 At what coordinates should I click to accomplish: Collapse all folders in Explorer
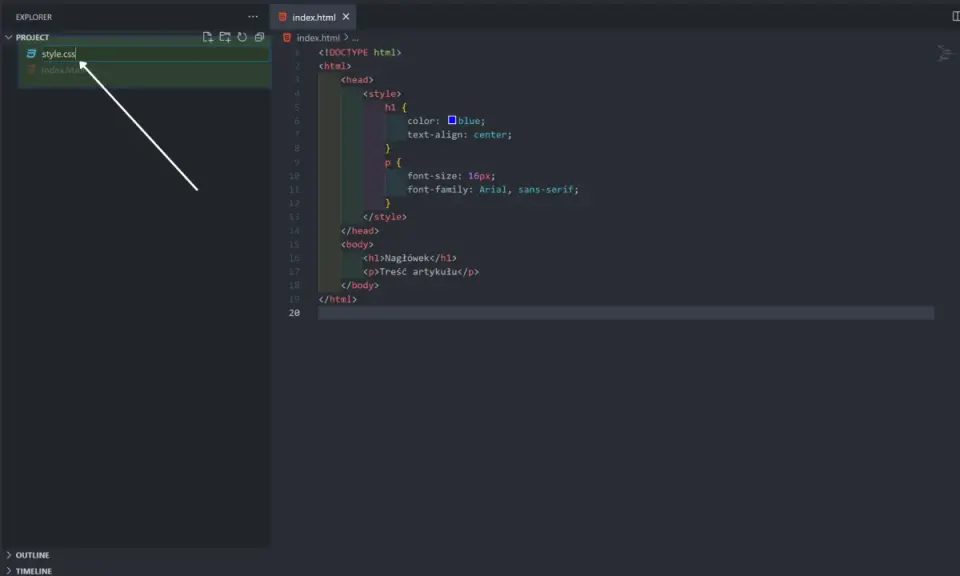click(260, 37)
